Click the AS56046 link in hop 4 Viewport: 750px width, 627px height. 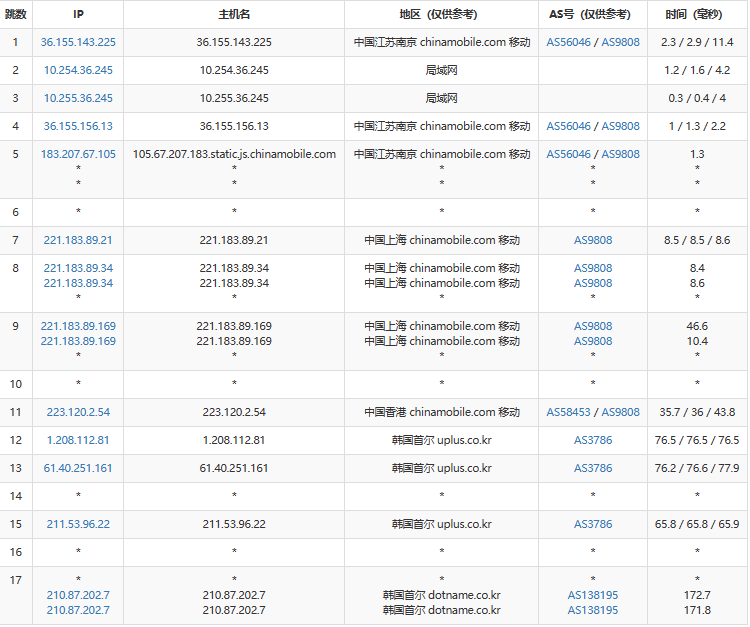pyautogui.click(x=568, y=126)
